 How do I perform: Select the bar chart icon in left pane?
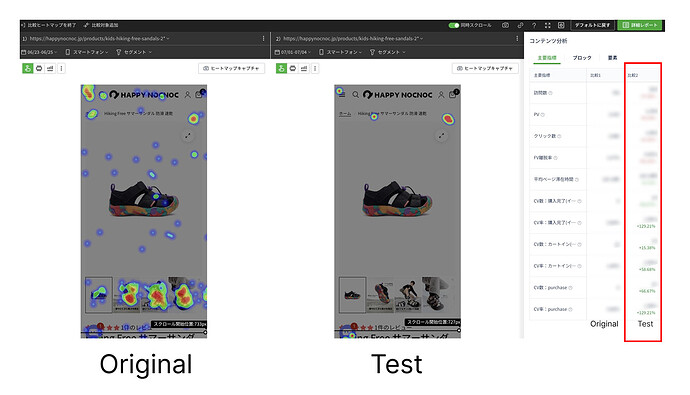coord(50,68)
